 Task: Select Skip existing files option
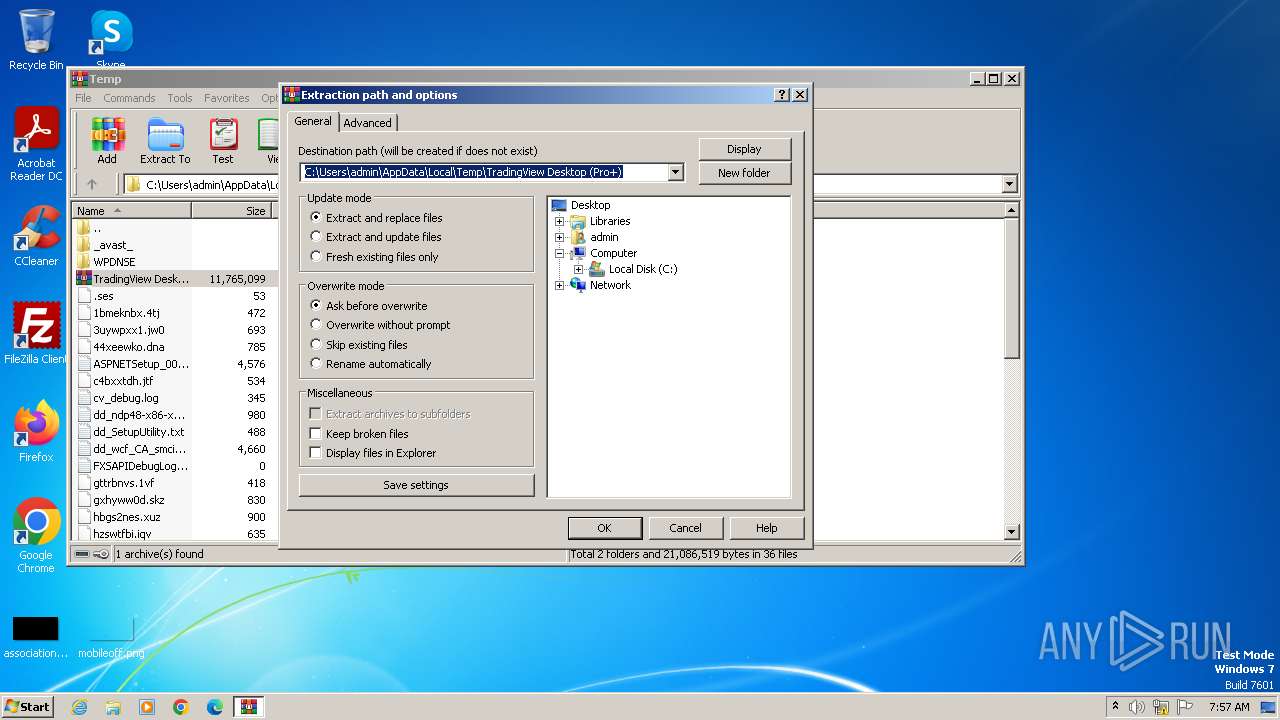pos(358,345)
